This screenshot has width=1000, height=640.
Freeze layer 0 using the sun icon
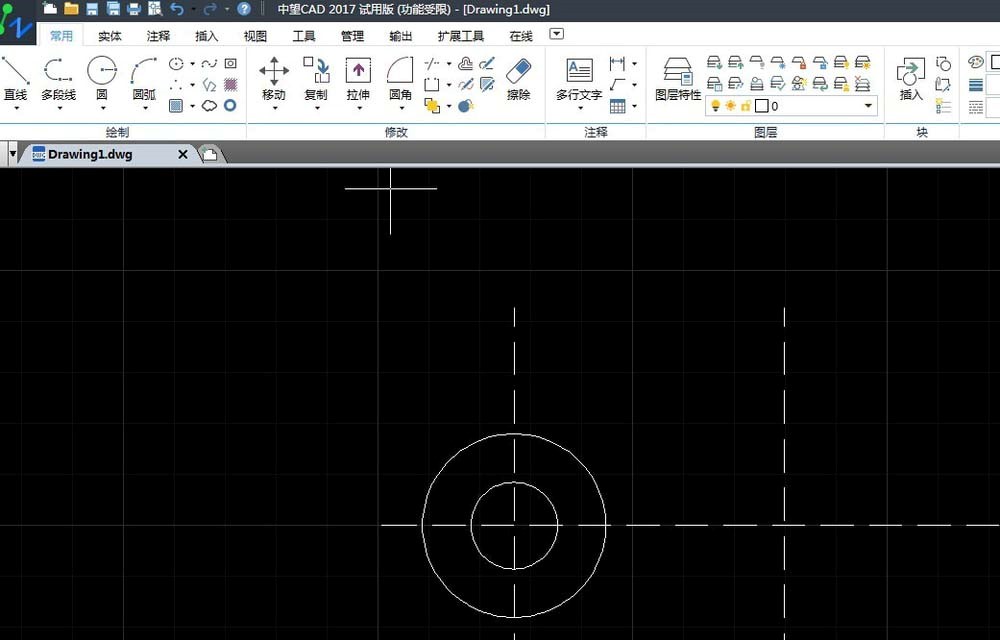[x=730, y=105]
